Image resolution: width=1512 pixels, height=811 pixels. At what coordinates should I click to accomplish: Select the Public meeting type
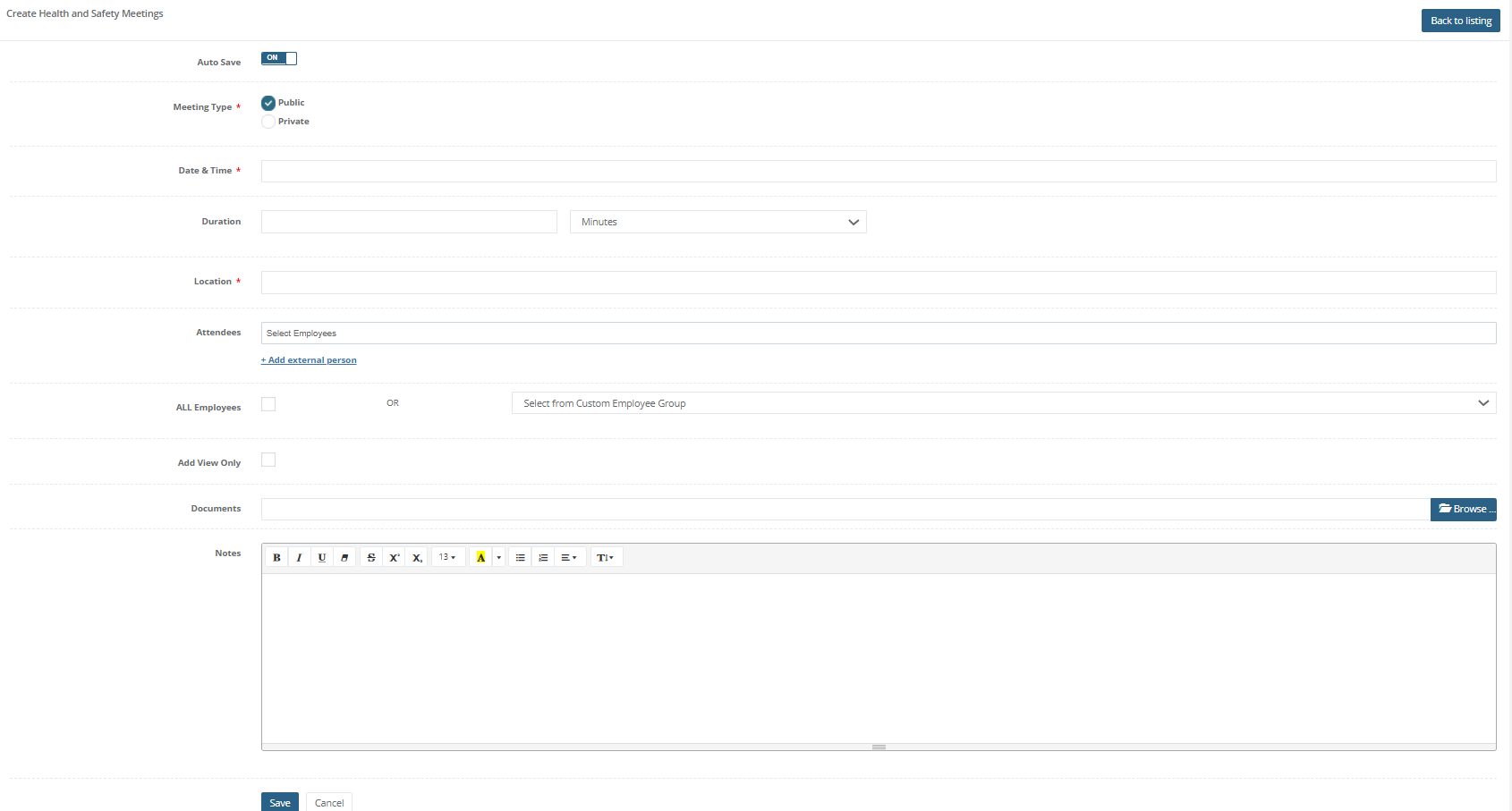coord(268,103)
